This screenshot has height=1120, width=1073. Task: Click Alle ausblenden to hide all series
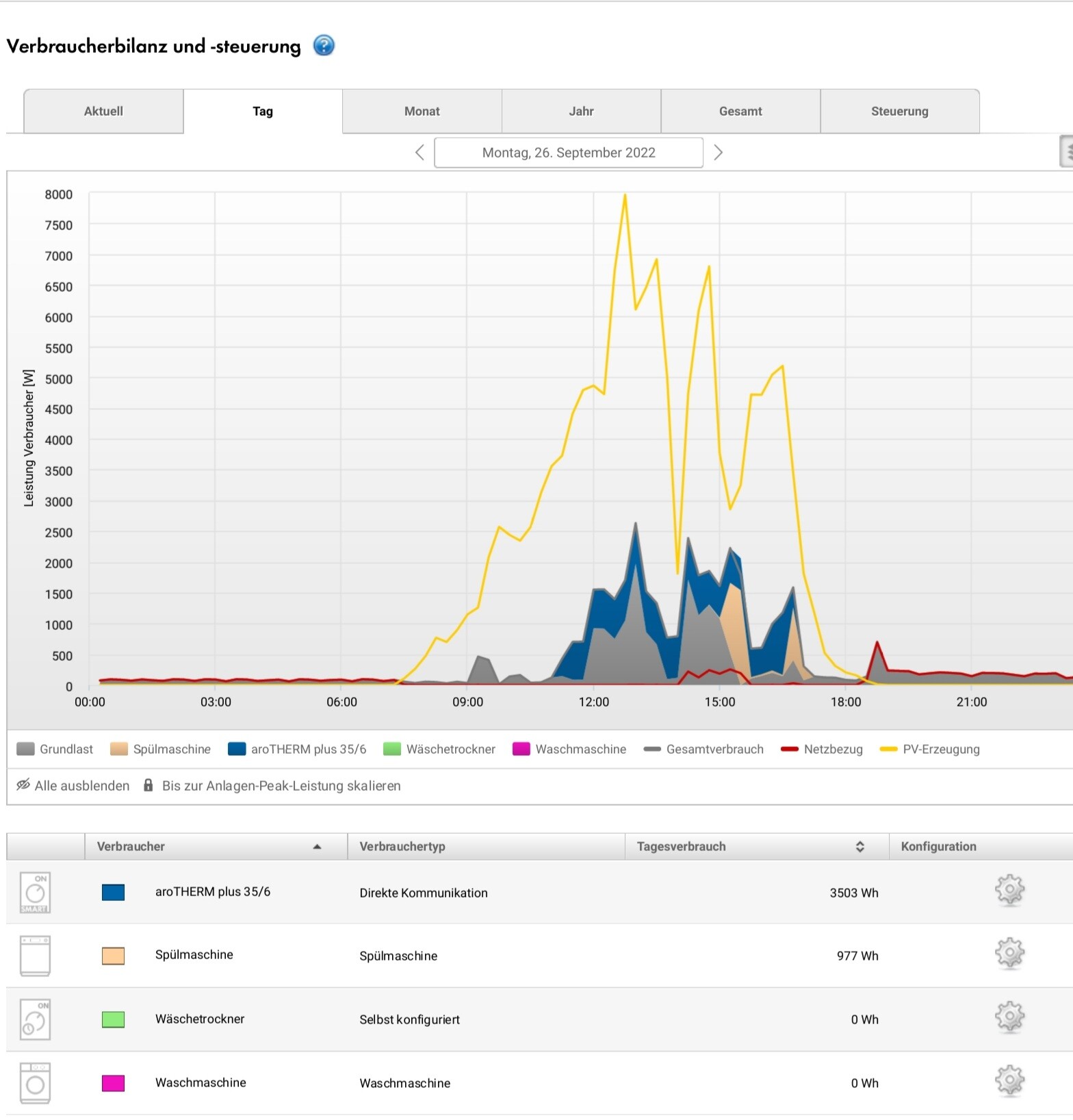pyautogui.click(x=73, y=786)
